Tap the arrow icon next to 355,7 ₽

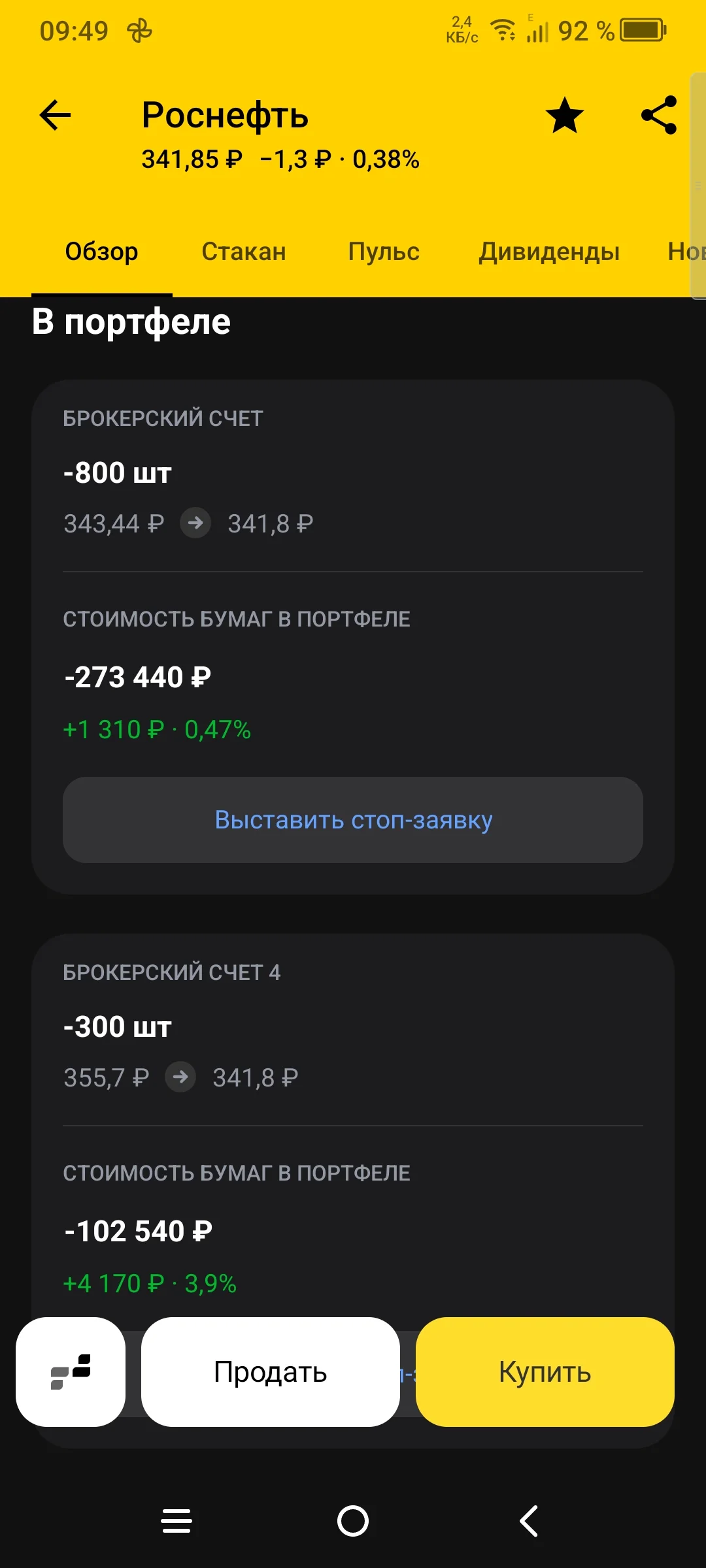point(180,1077)
